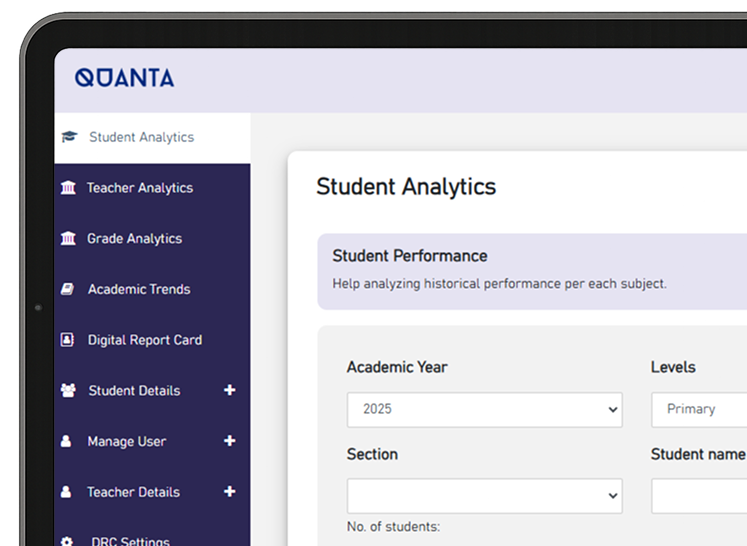Click the ID card icon for Digital Report Card

click(x=67, y=340)
